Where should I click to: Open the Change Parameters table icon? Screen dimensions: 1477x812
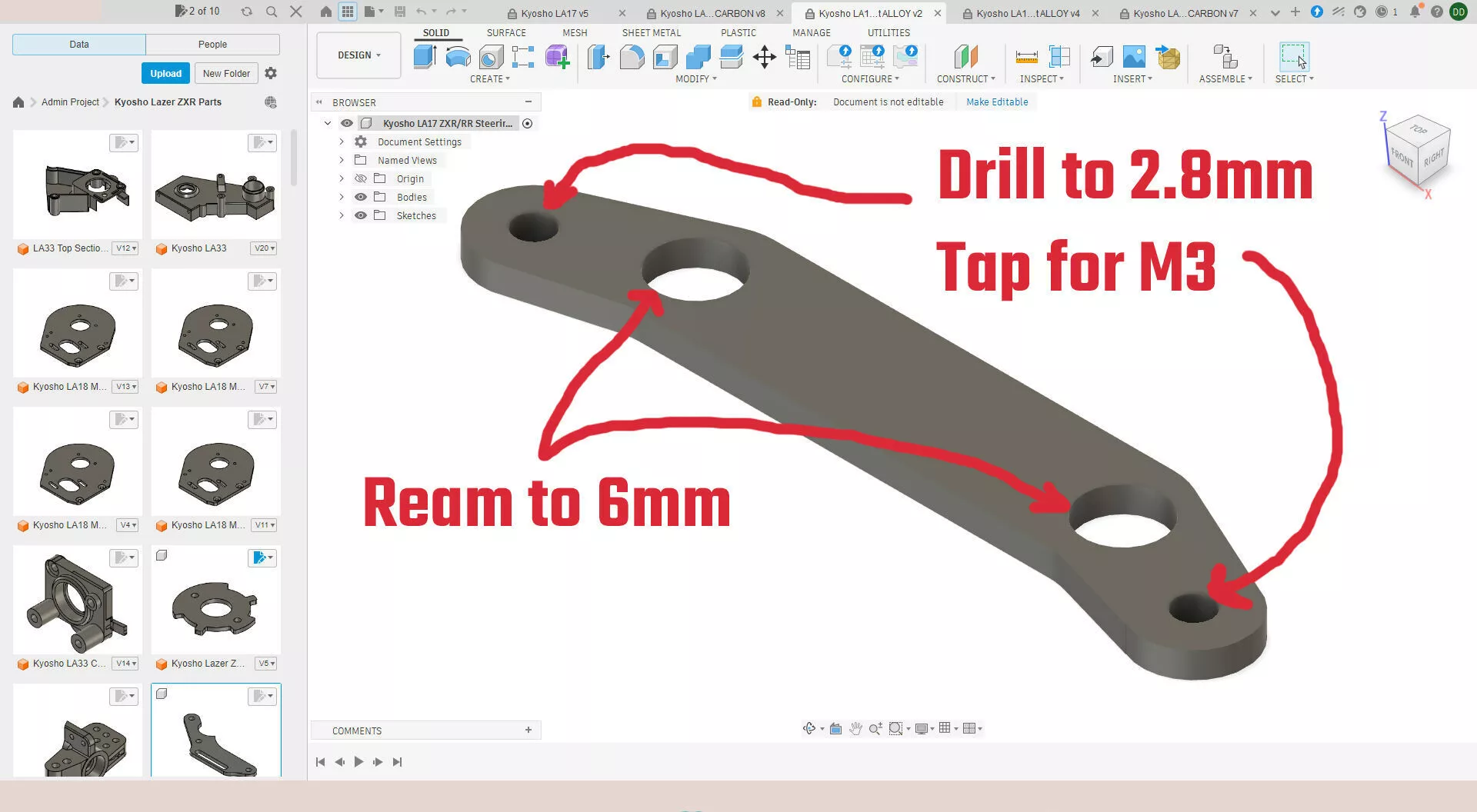(x=798, y=57)
